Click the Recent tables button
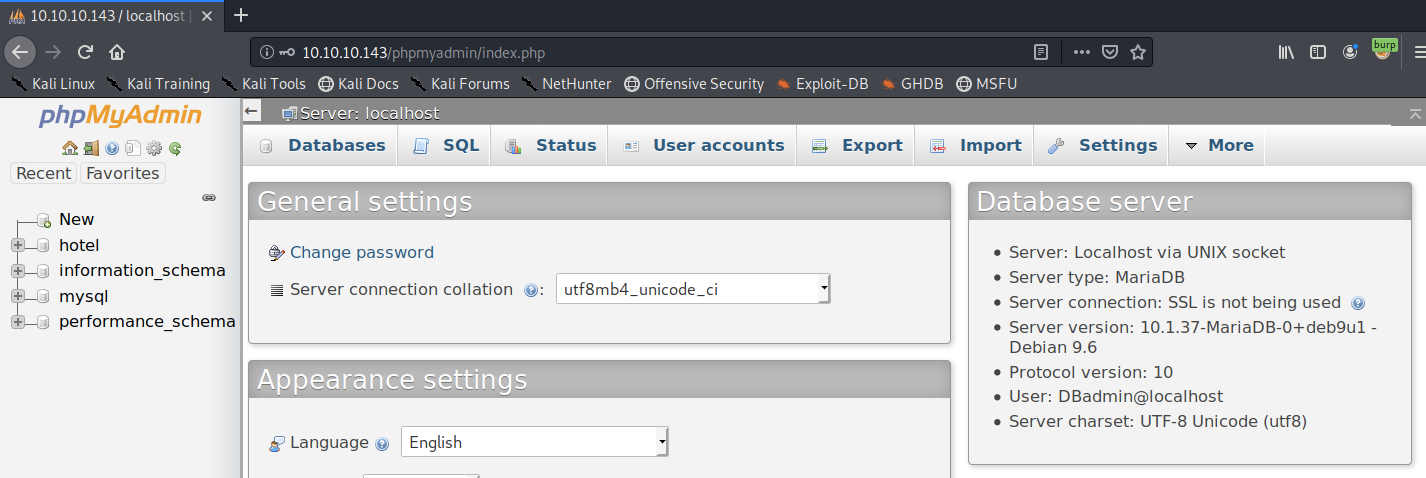This screenshot has height=478, width=1426. (44, 173)
